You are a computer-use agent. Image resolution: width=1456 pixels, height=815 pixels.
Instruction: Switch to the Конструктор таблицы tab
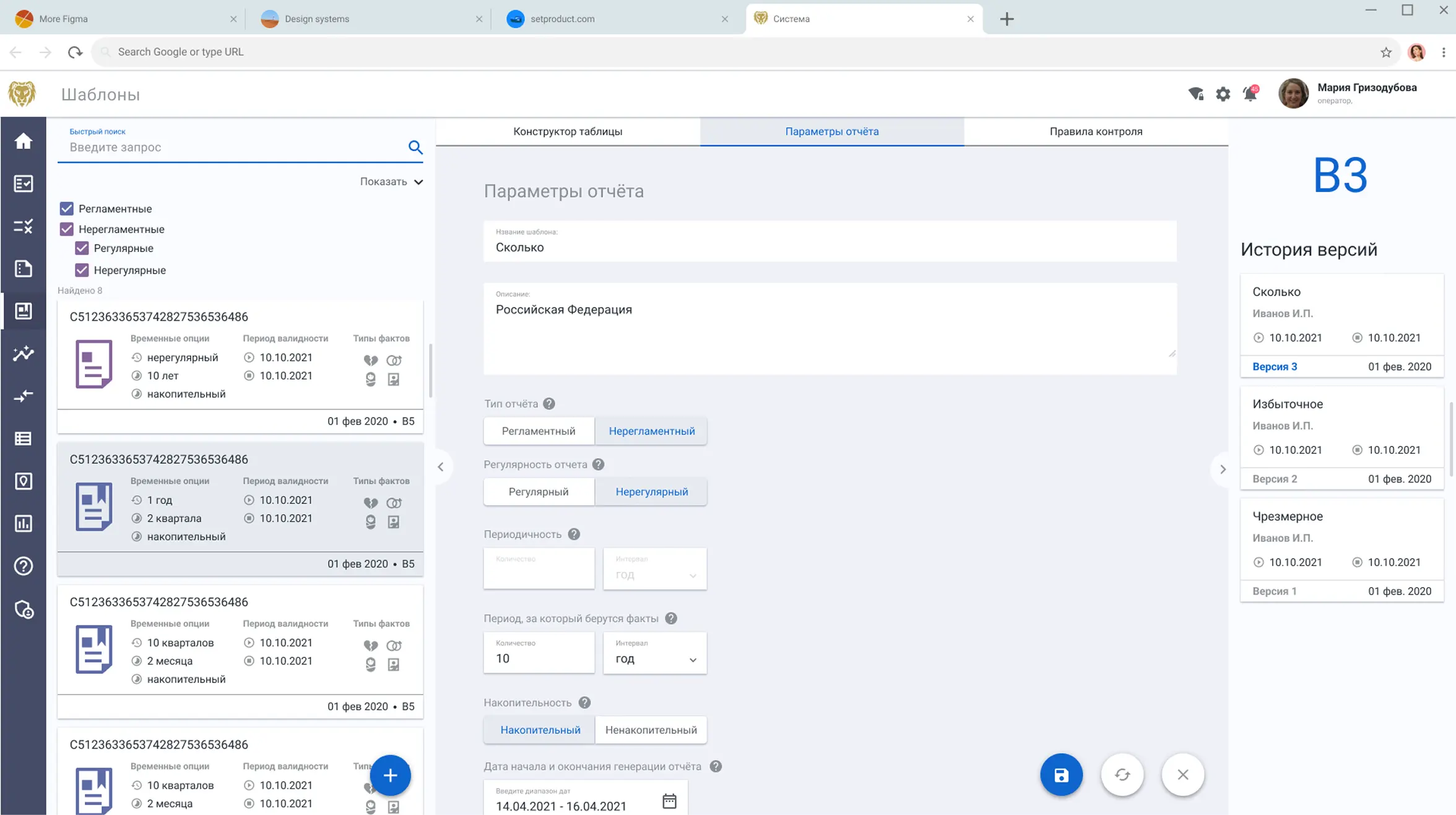567,131
